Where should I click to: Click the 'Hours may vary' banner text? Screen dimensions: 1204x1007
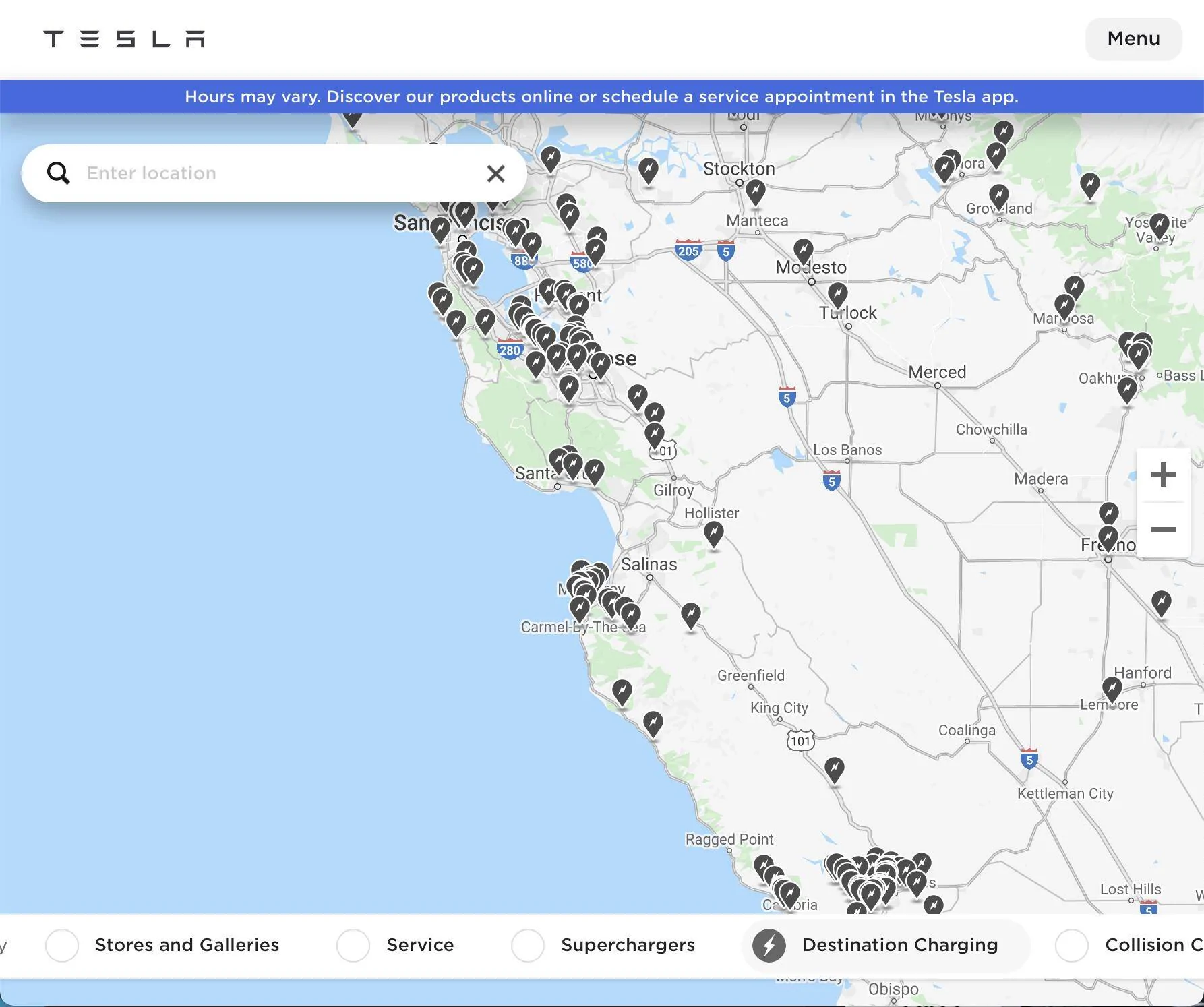tap(602, 96)
